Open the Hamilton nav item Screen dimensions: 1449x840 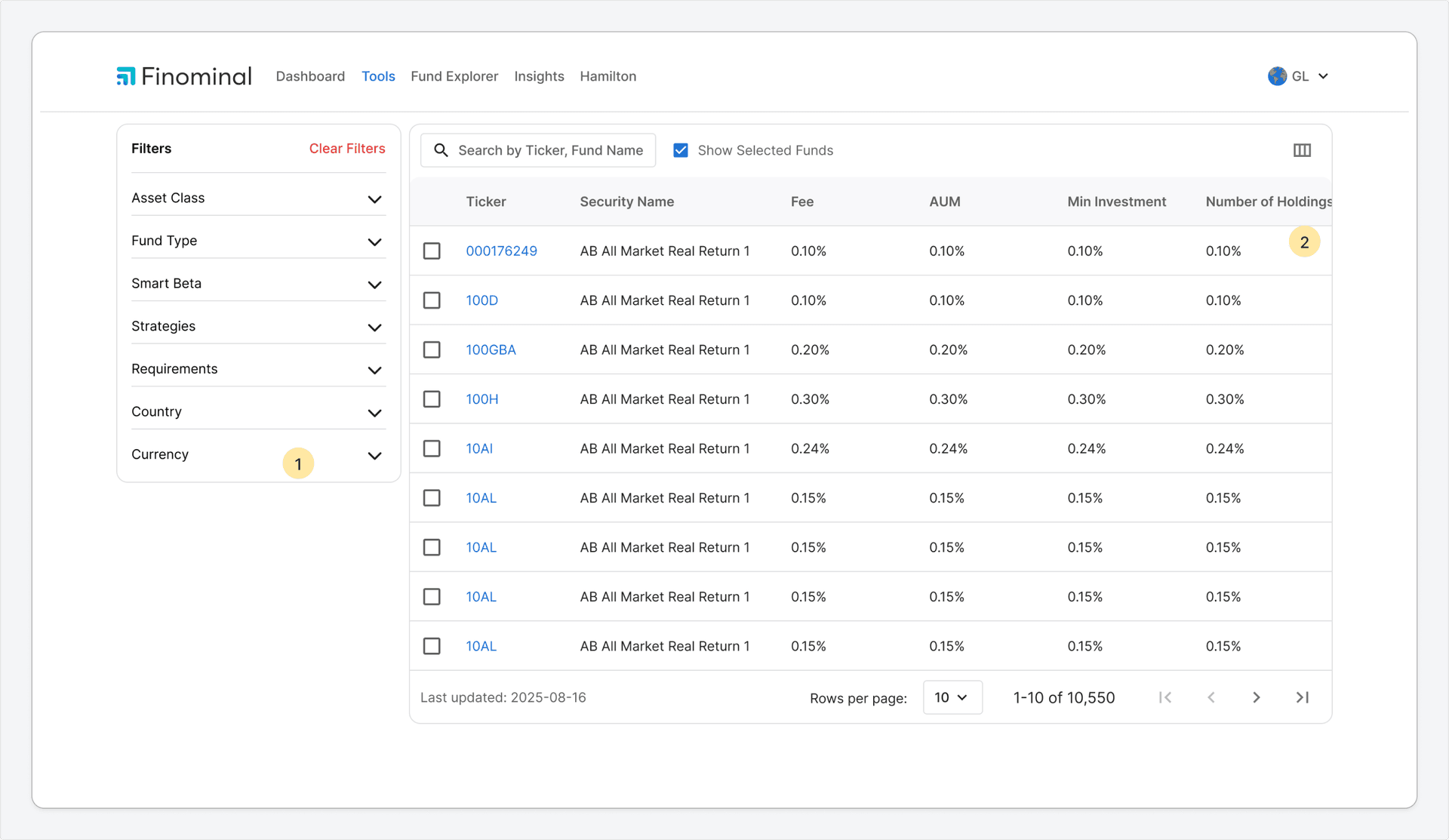pos(608,76)
